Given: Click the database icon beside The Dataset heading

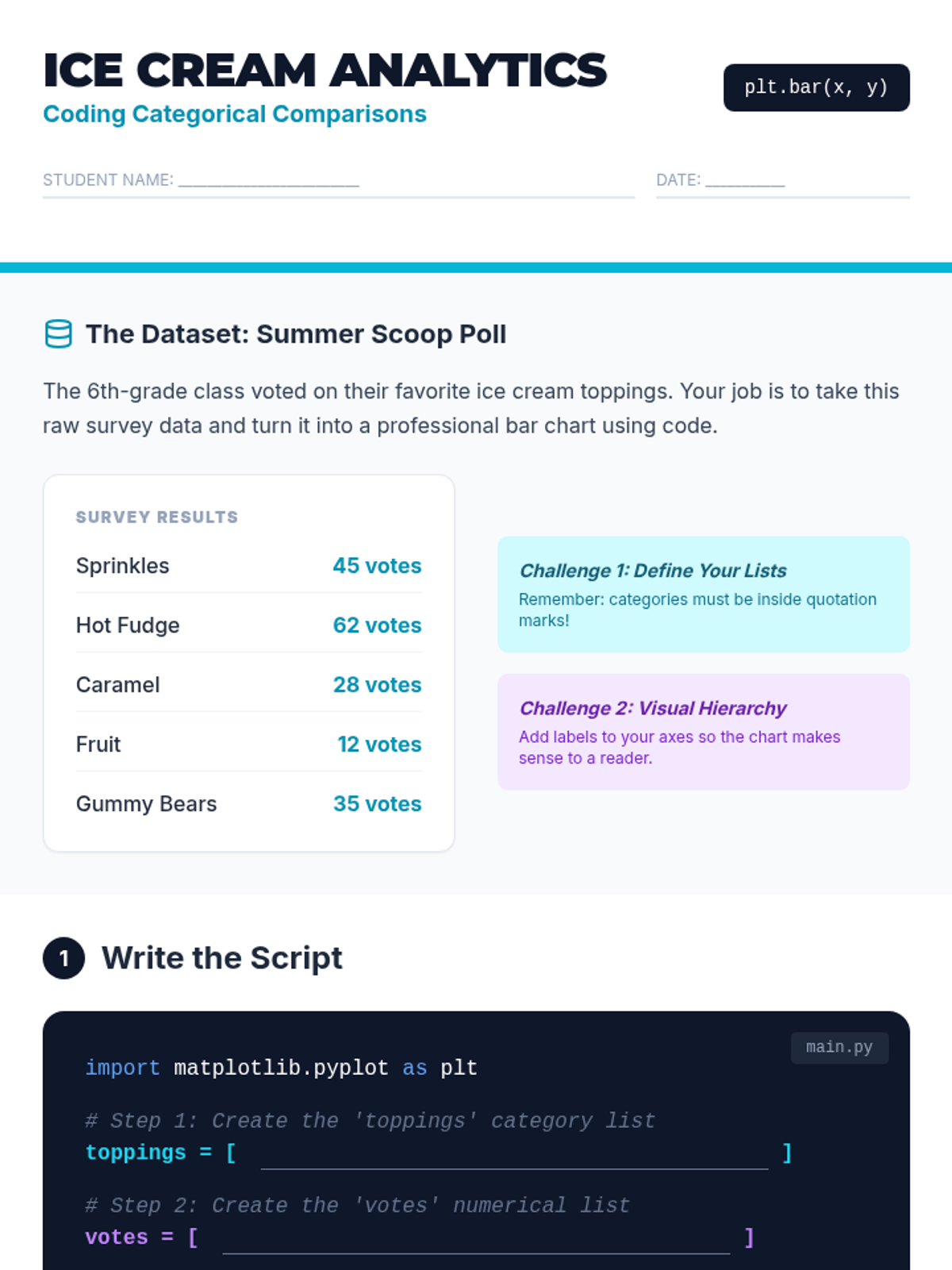Looking at the screenshot, I should click(58, 334).
